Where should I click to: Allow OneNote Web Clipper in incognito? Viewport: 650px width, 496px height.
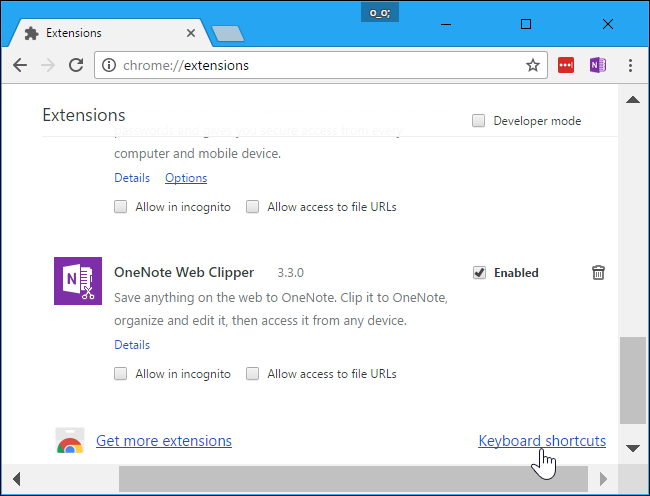point(121,374)
